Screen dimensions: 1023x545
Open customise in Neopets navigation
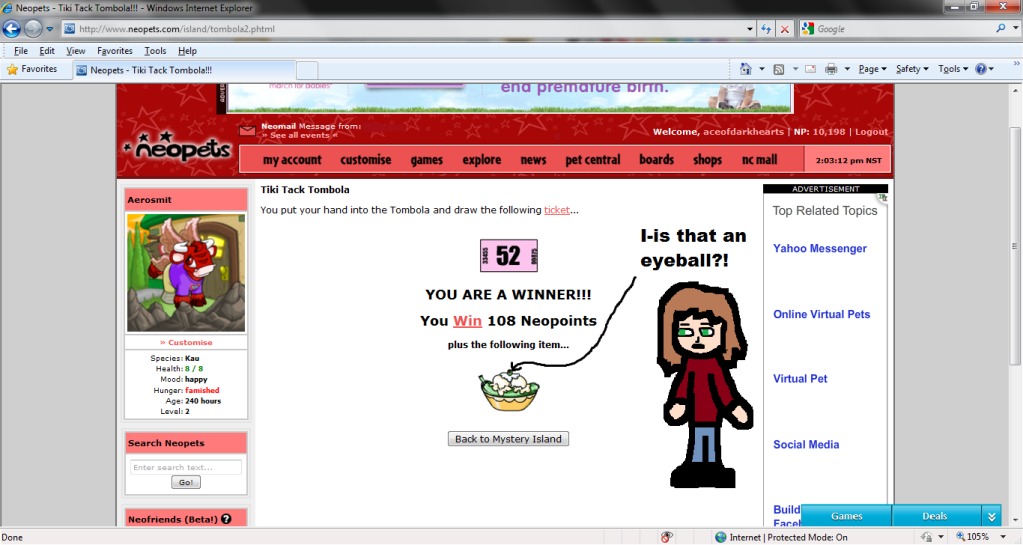[365, 160]
